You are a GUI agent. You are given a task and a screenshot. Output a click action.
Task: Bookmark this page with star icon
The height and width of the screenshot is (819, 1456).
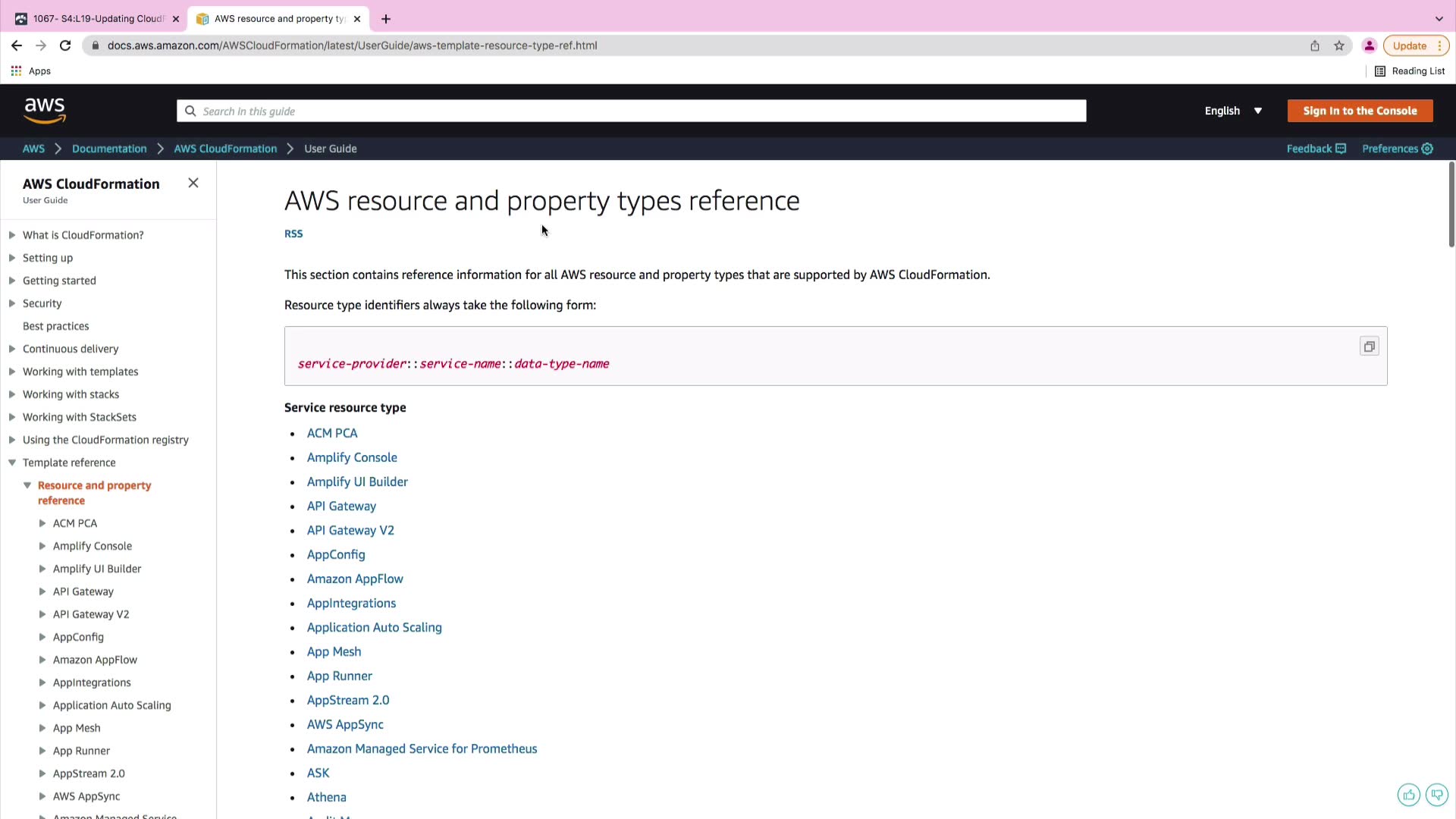click(x=1339, y=45)
